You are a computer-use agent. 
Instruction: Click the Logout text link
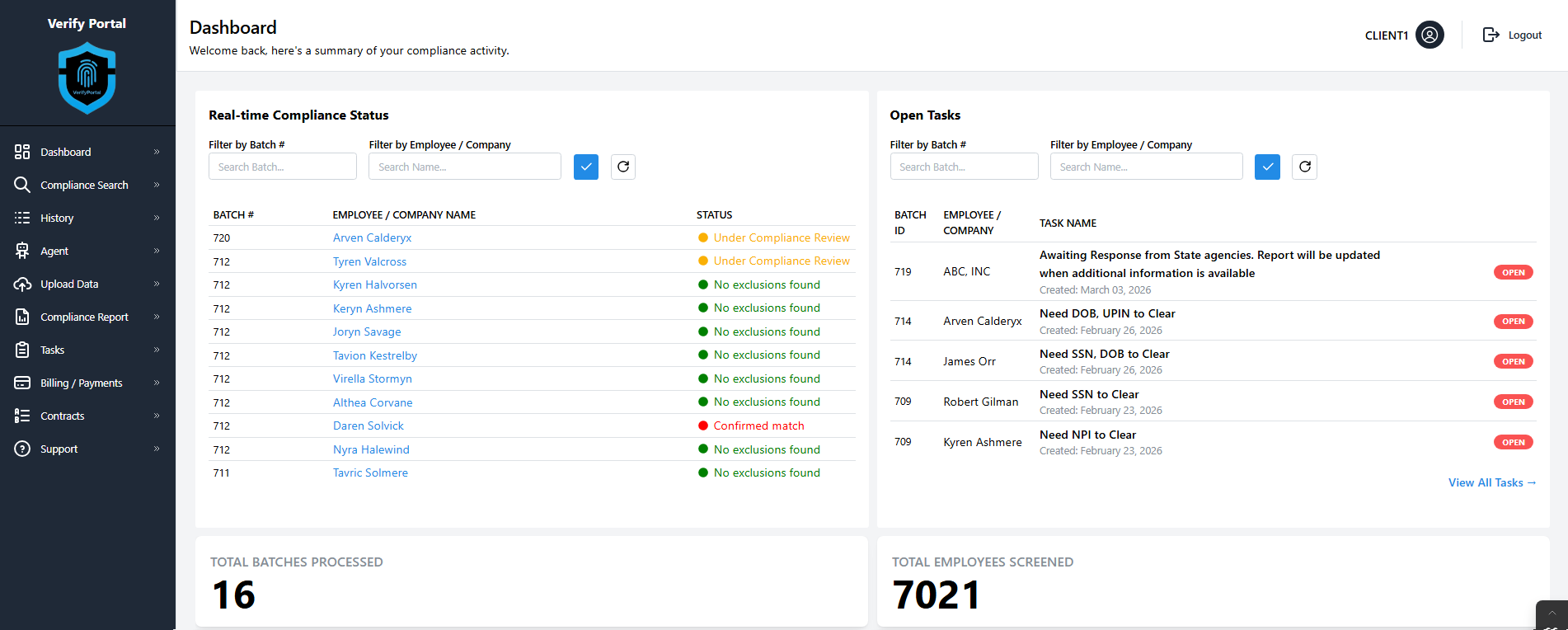point(1525,35)
